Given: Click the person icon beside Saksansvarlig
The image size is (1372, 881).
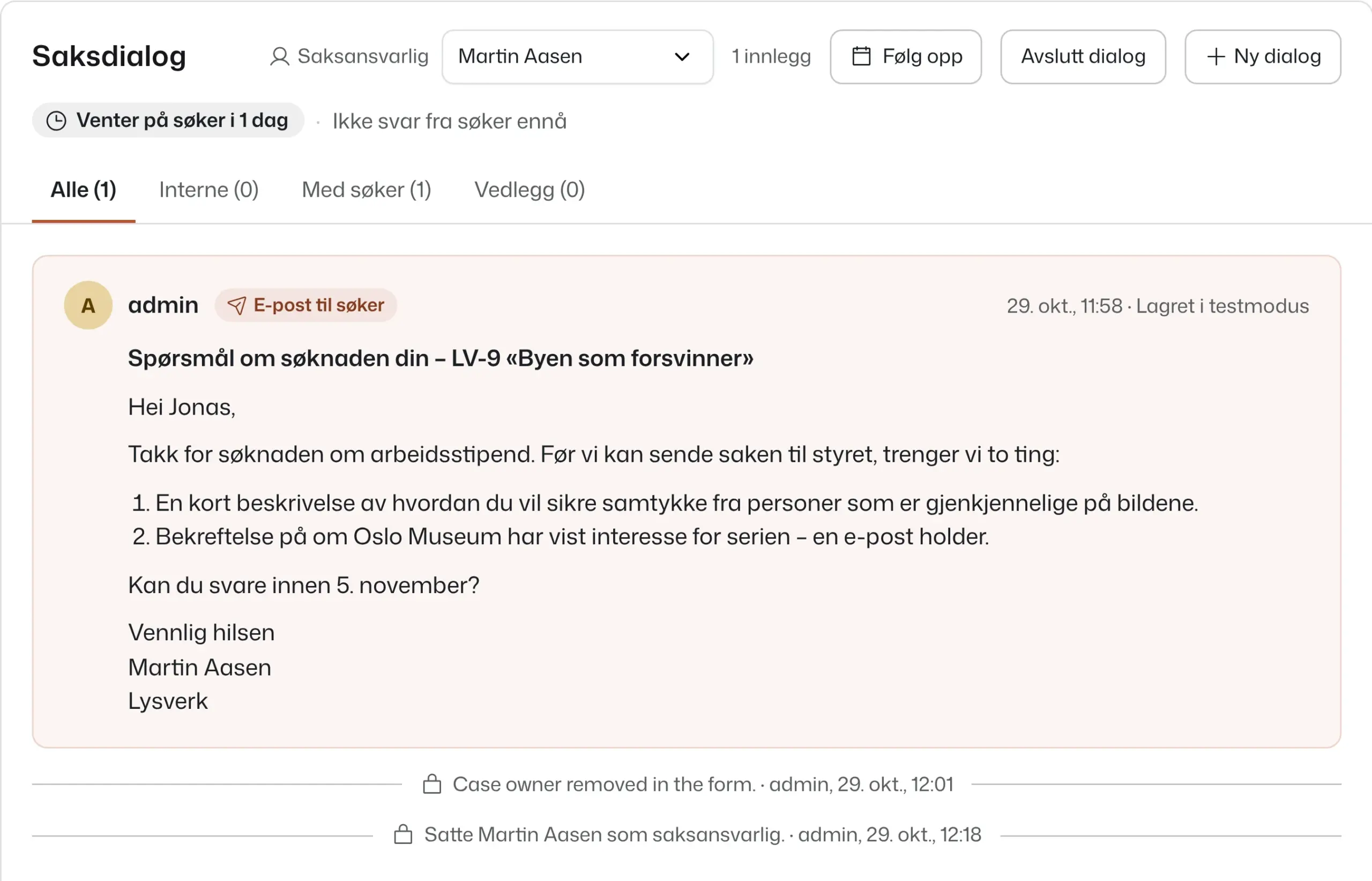Looking at the screenshot, I should tap(280, 57).
